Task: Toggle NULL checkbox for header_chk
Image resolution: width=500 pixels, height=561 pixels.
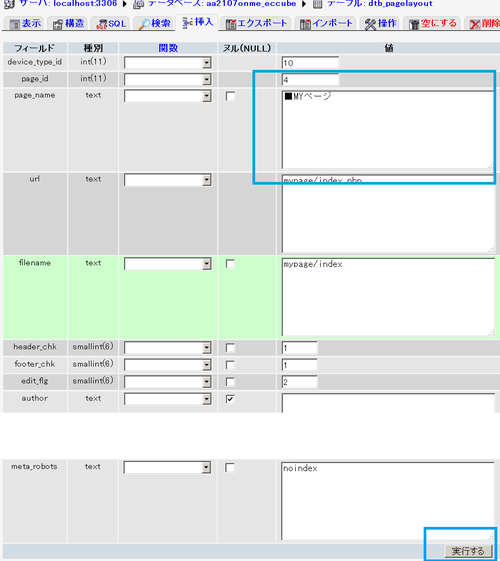Action: (x=230, y=348)
